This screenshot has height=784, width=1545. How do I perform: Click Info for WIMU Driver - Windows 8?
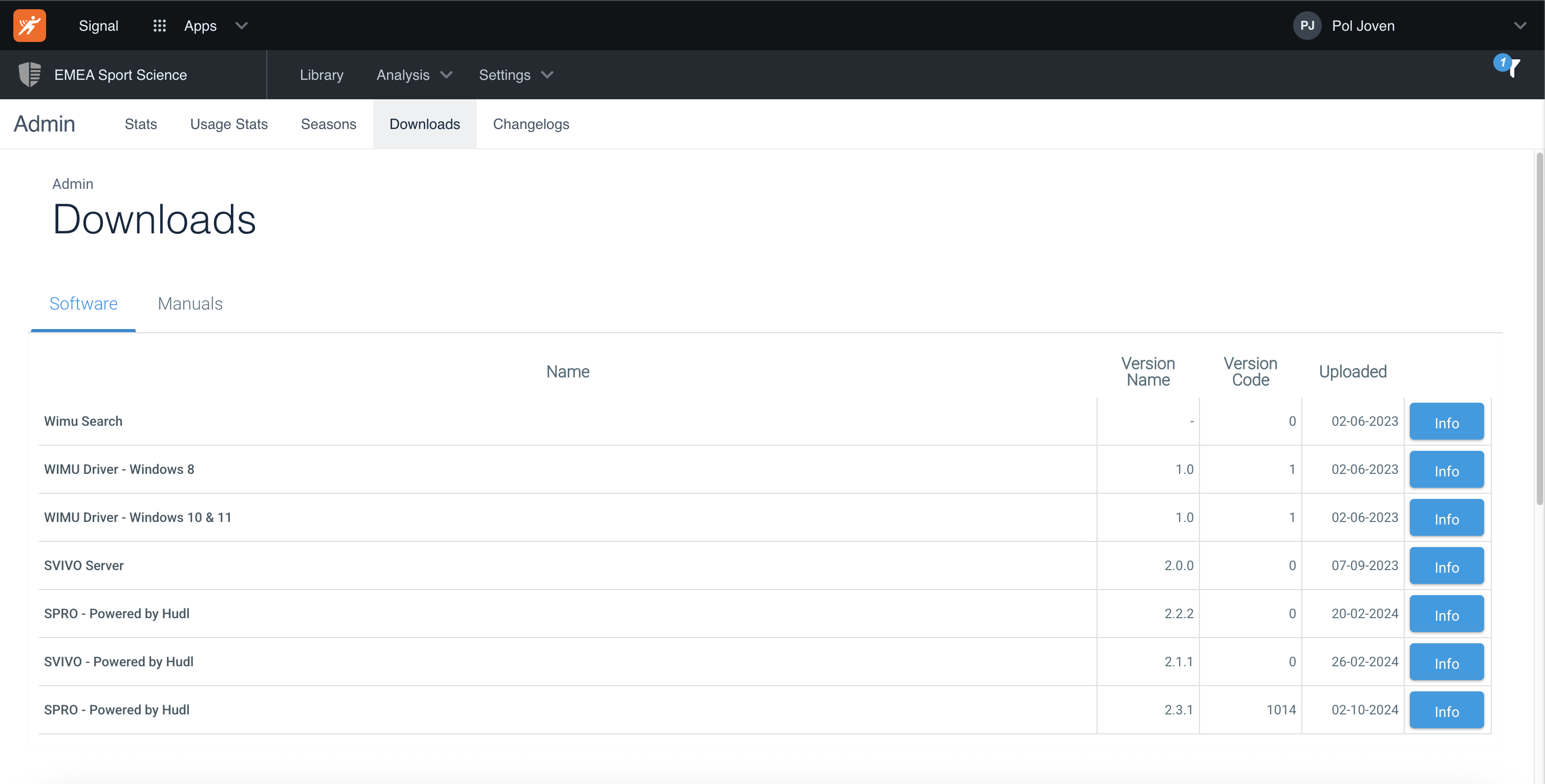coord(1446,470)
